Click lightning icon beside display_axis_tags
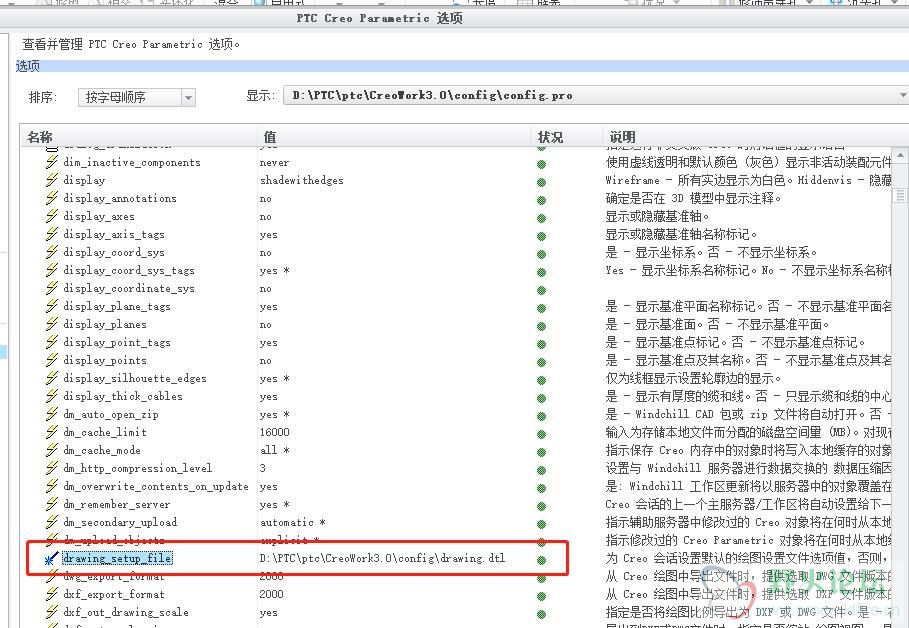 [52, 234]
